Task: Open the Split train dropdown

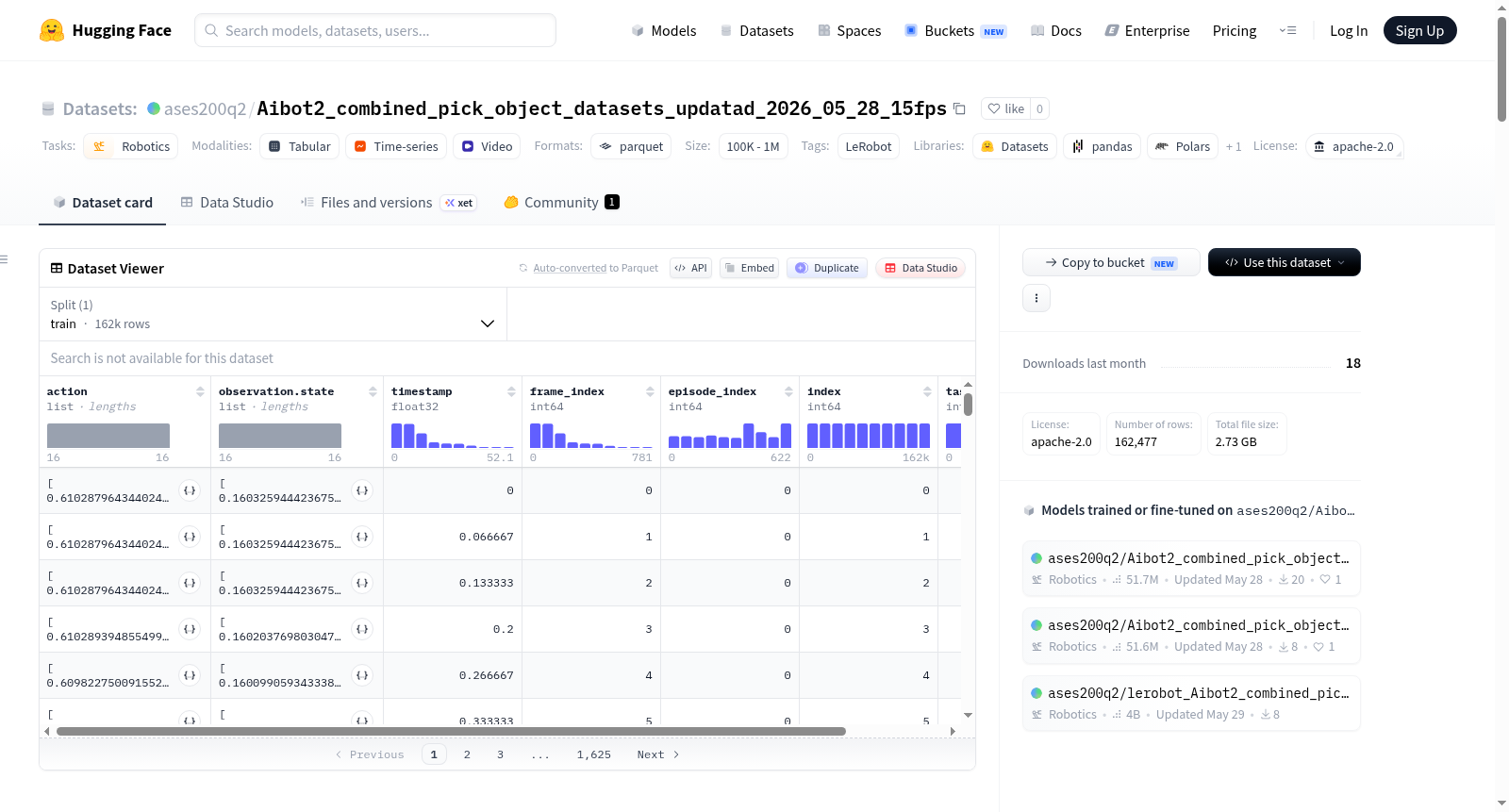Action: 273,314
